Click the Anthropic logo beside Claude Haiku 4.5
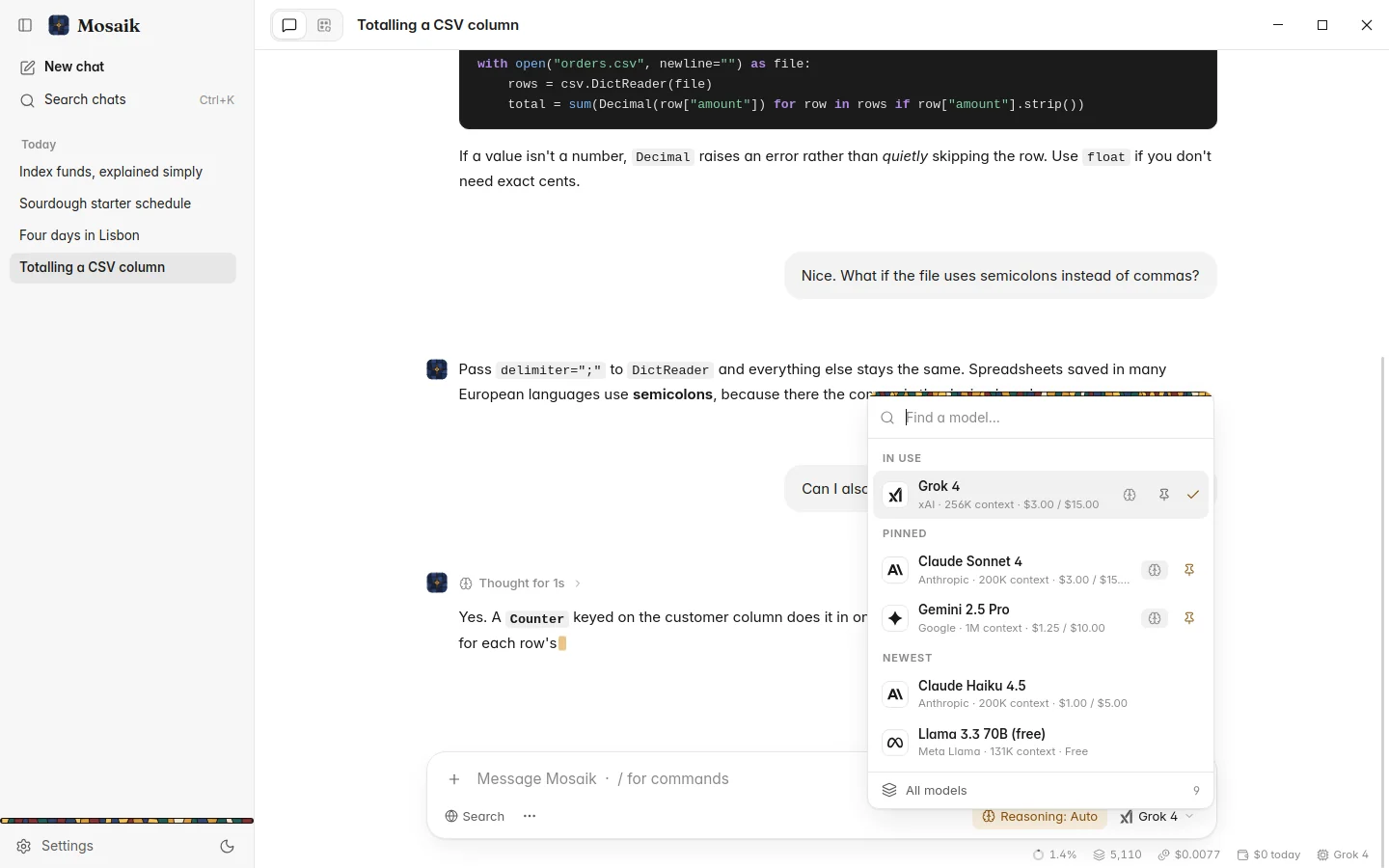This screenshot has height=868, width=1389. [x=895, y=694]
